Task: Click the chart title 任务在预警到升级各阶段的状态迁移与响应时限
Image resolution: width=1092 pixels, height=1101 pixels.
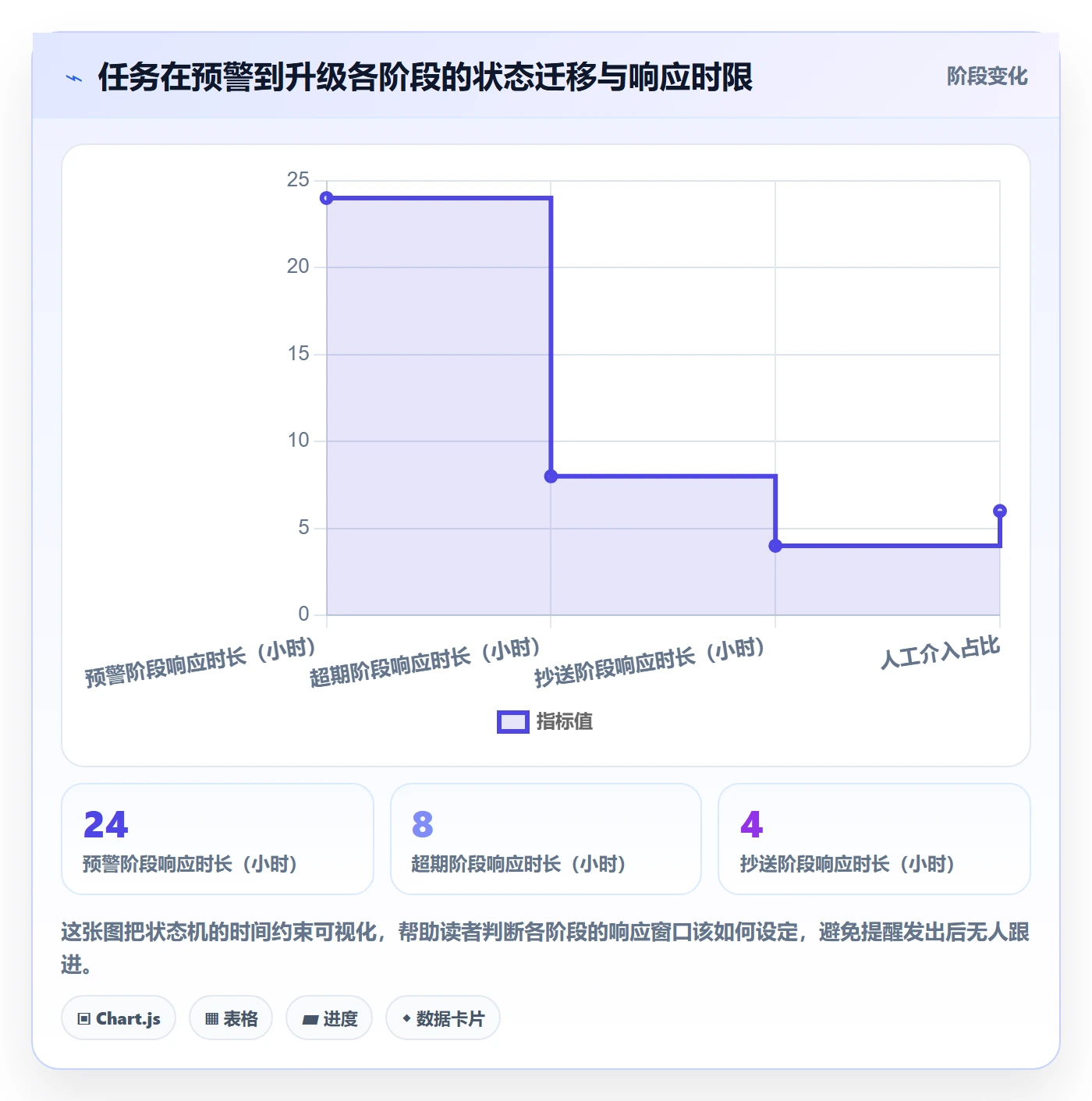Action: pyautogui.click(x=425, y=77)
